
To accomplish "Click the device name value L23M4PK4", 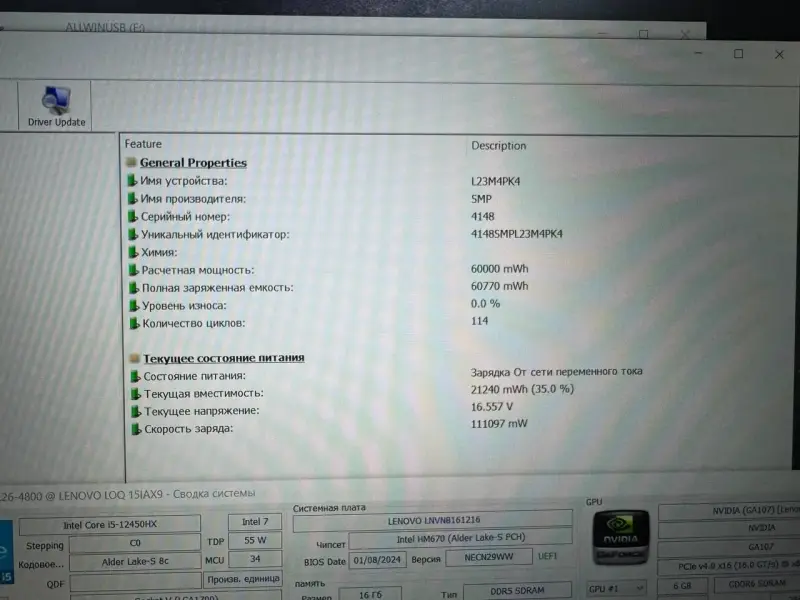I will (x=495, y=181).
